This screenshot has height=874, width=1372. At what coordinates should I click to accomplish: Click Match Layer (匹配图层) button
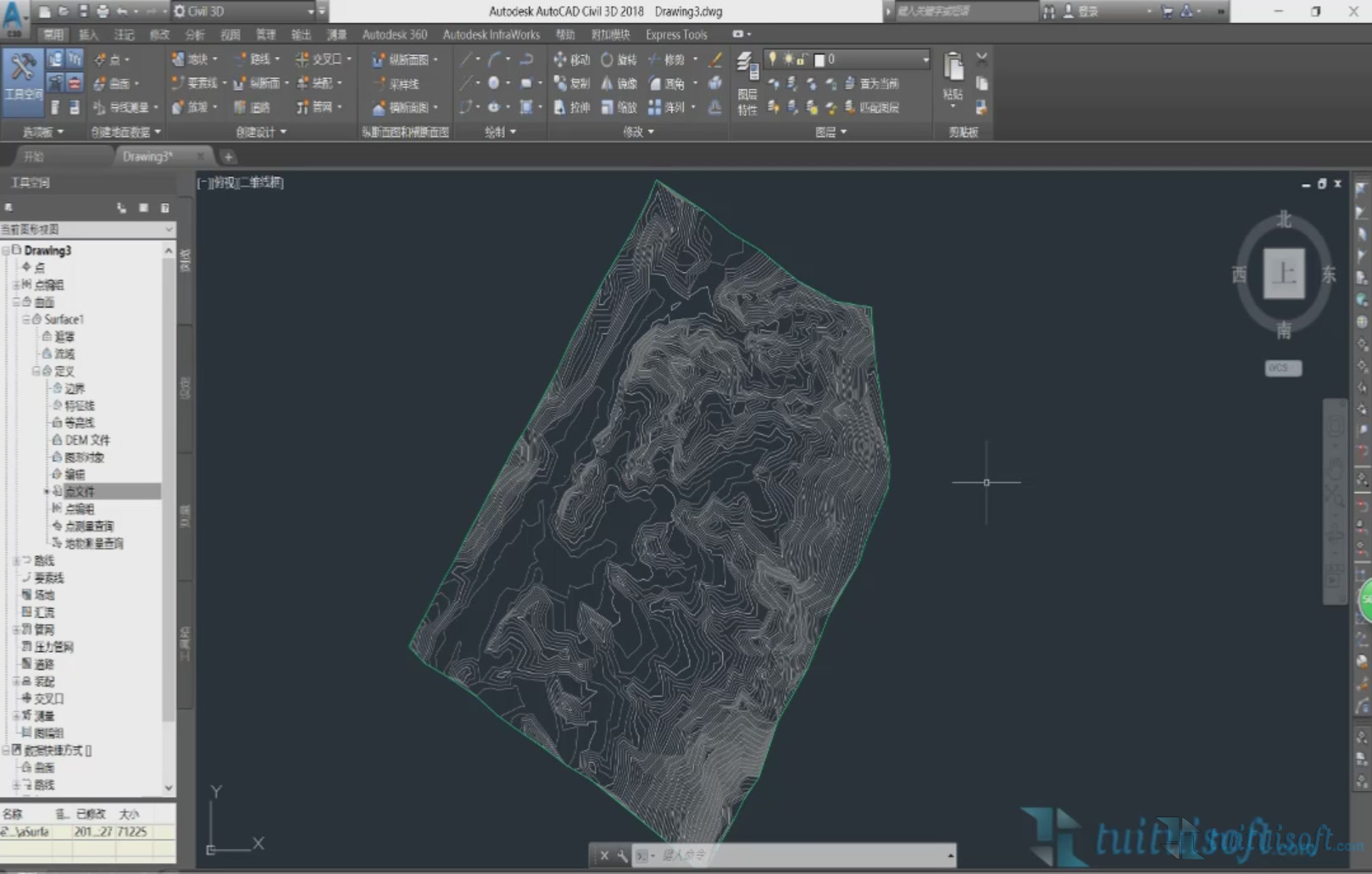pyautogui.click(x=871, y=107)
